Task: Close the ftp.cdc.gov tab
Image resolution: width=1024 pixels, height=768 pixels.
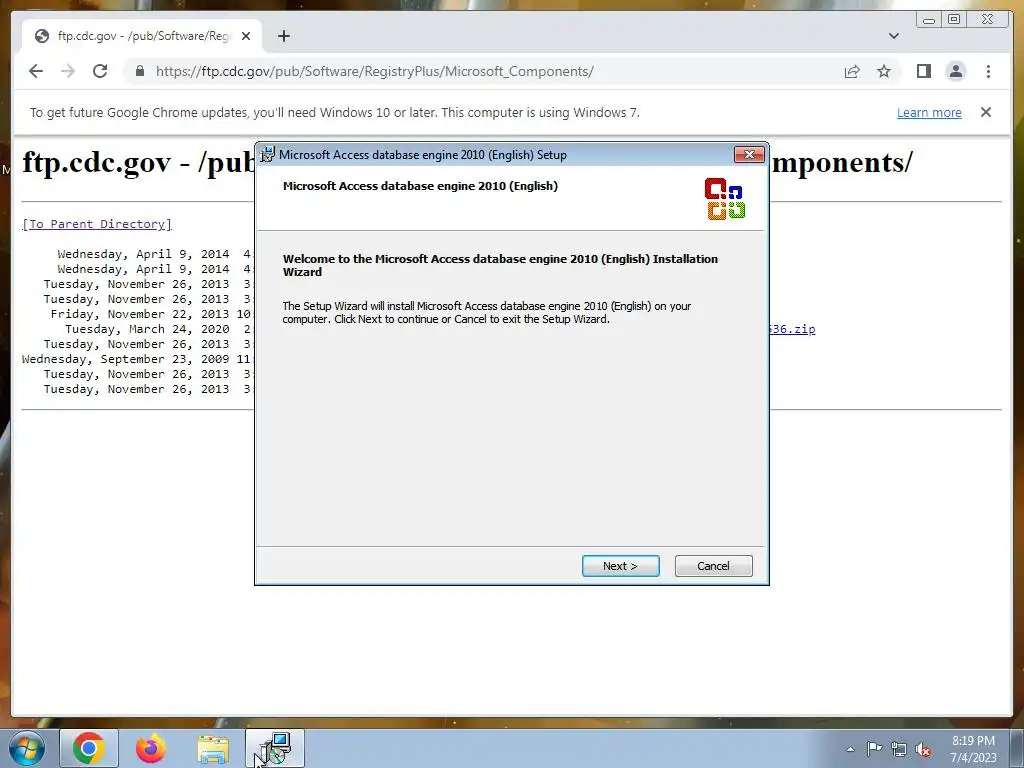Action: tap(246, 36)
